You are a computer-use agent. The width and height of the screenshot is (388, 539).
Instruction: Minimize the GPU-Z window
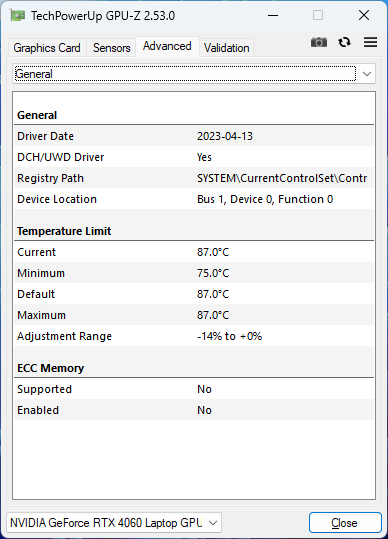(273, 15)
